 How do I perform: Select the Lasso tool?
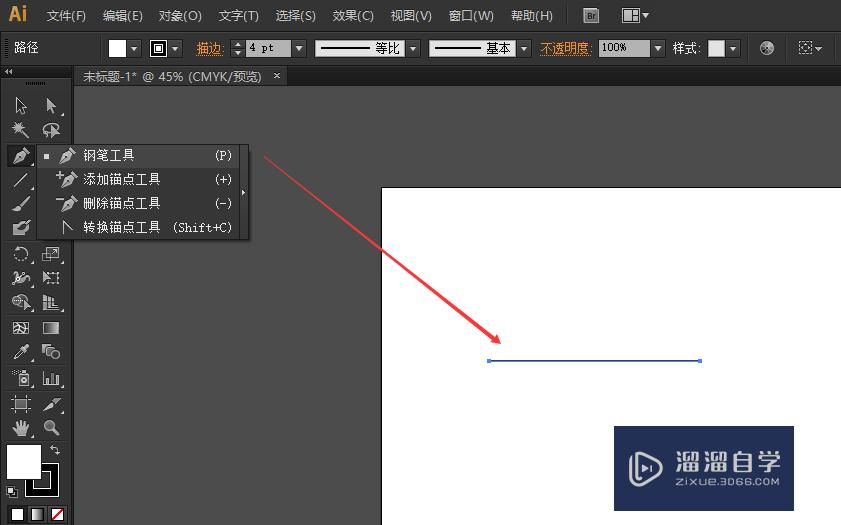click(x=51, y=130)
